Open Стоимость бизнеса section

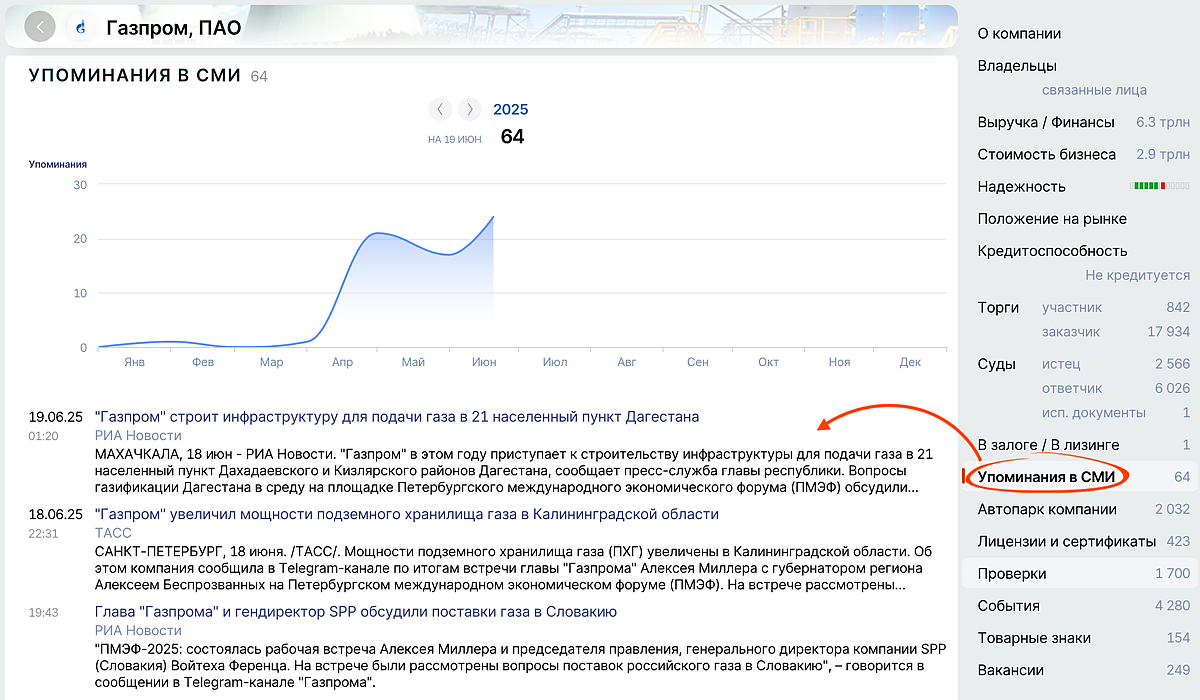click(1046, 154)
